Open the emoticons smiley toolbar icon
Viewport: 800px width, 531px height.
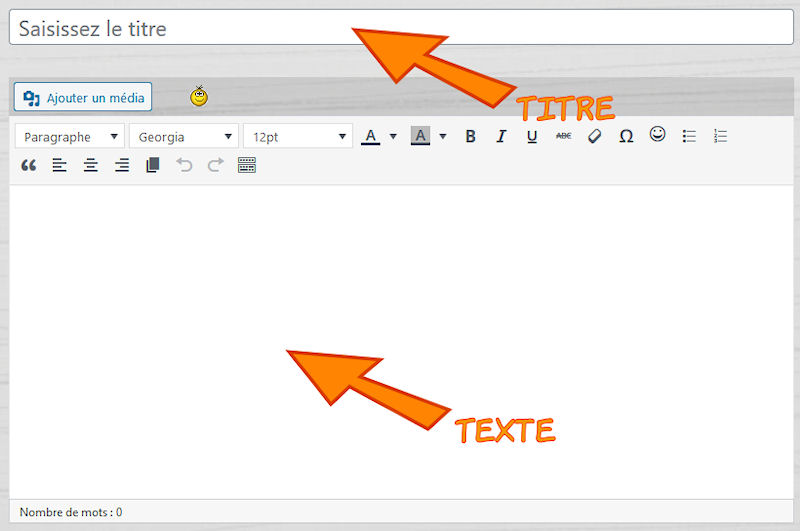click(x=657, y=134)
